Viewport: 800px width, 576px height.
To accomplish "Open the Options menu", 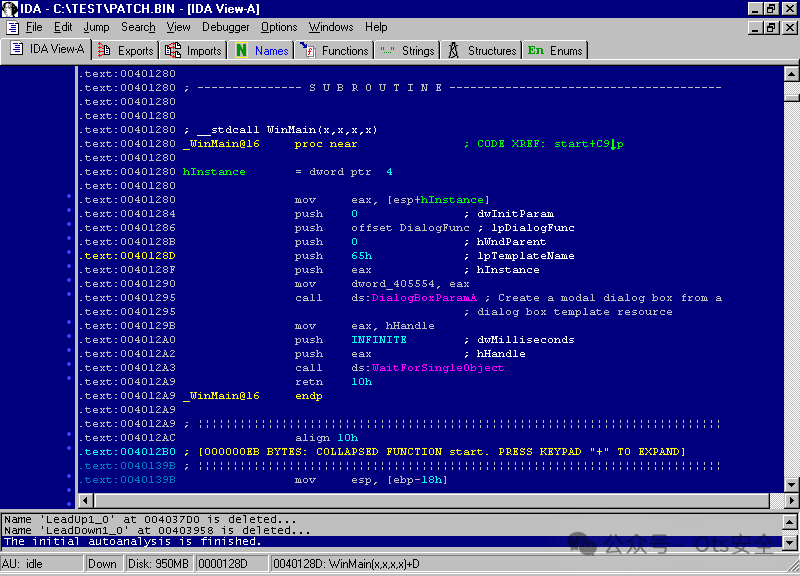I will click(279, 27).
